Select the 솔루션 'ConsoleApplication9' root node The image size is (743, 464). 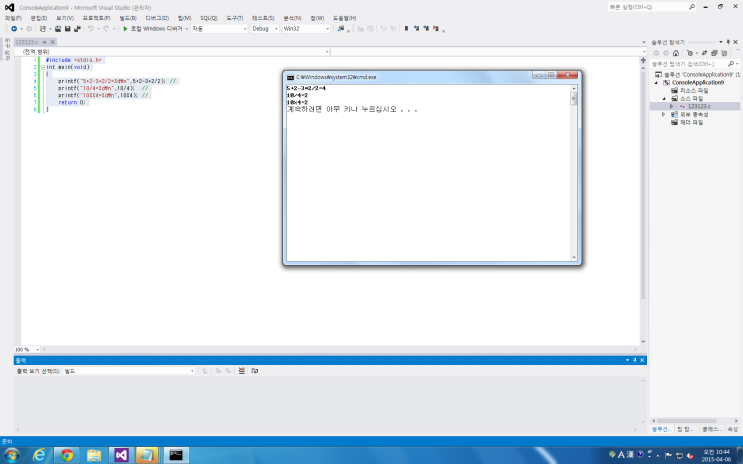click(698, 74)
